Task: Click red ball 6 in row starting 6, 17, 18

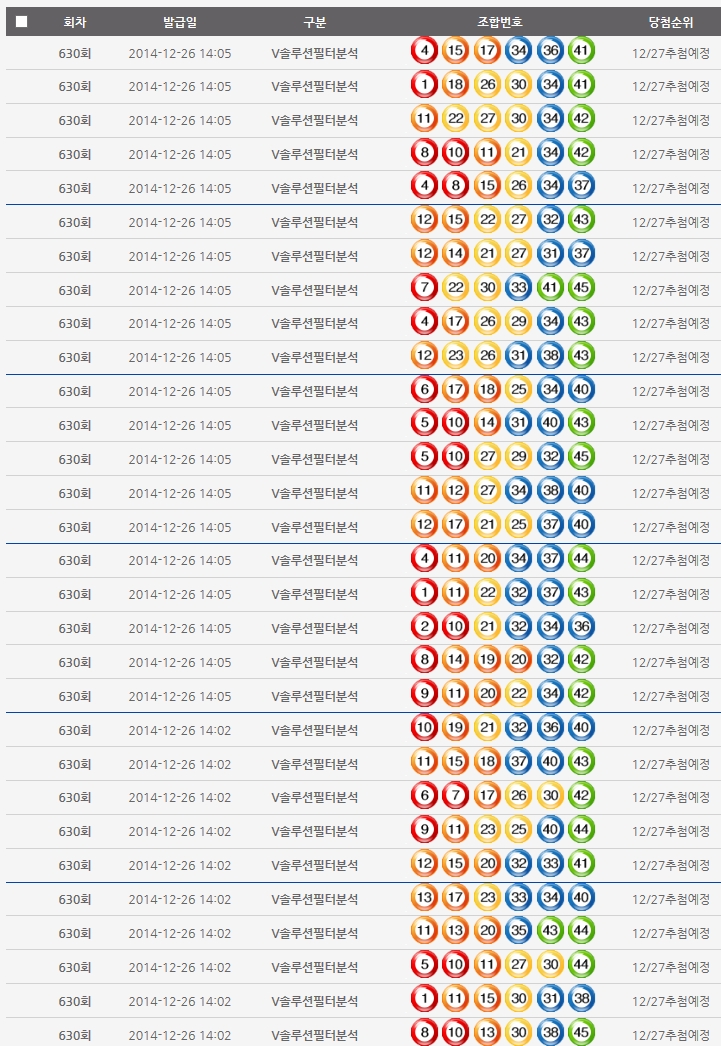Action: pyautogui.click(x=425, y=390)
